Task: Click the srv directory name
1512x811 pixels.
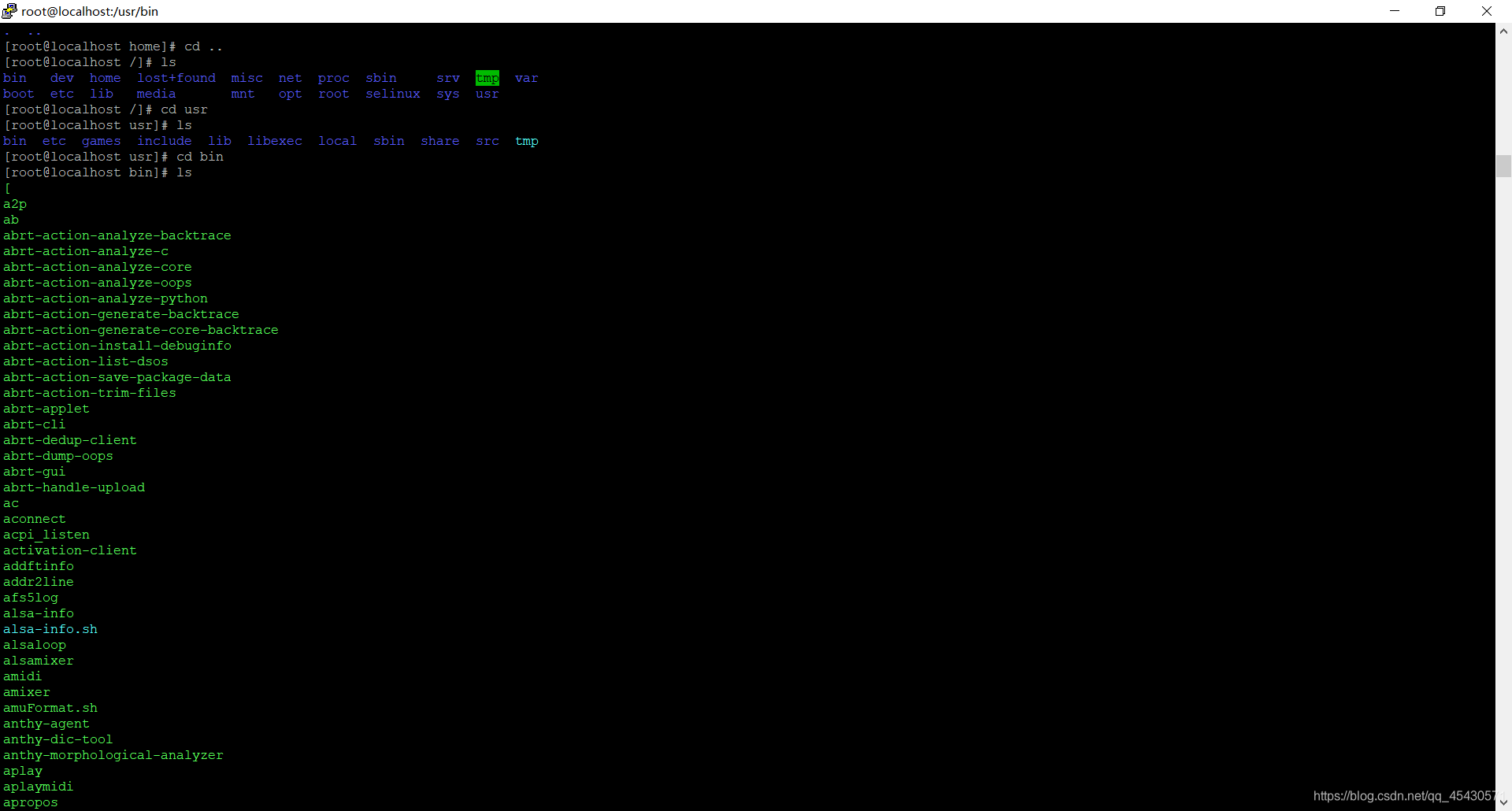Action: pyautogui.click(x=448, y=78)
